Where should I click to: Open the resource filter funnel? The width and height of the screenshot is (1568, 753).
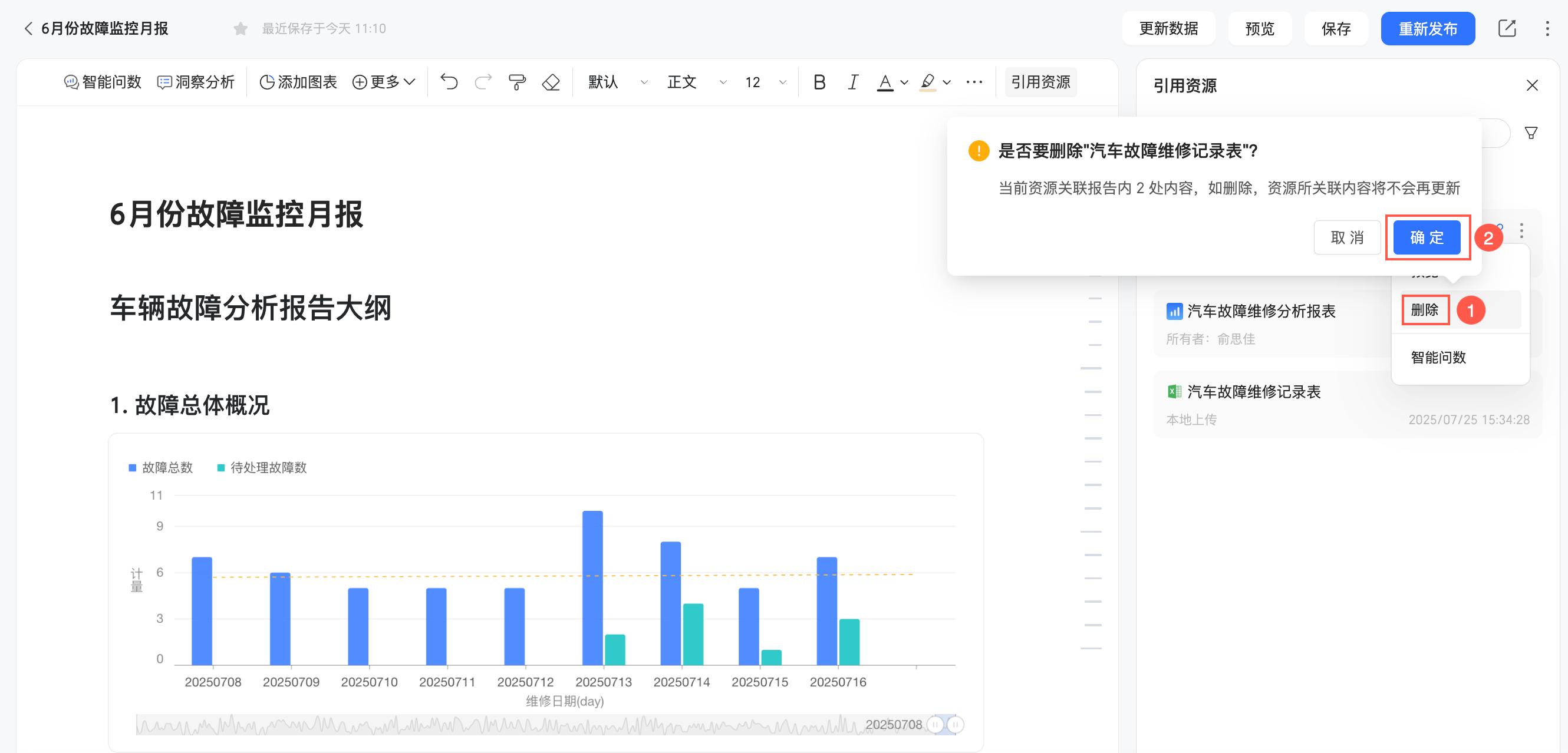tap(1531, 133)
